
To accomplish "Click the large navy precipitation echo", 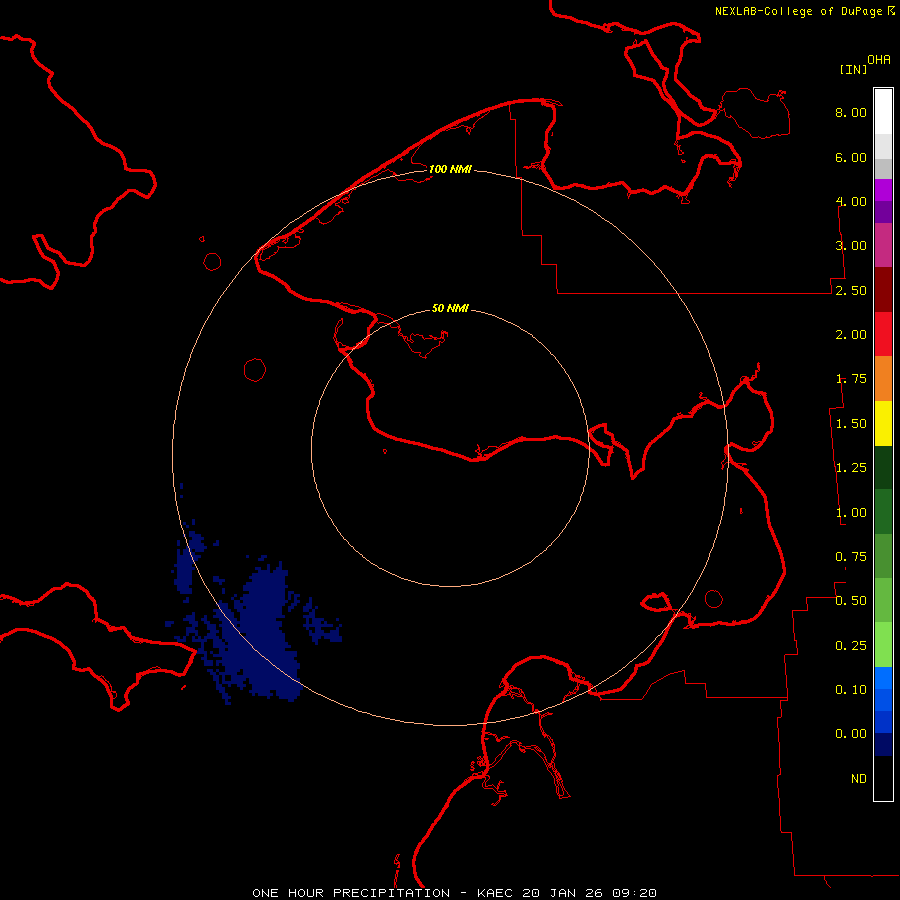I will point(261,631).
